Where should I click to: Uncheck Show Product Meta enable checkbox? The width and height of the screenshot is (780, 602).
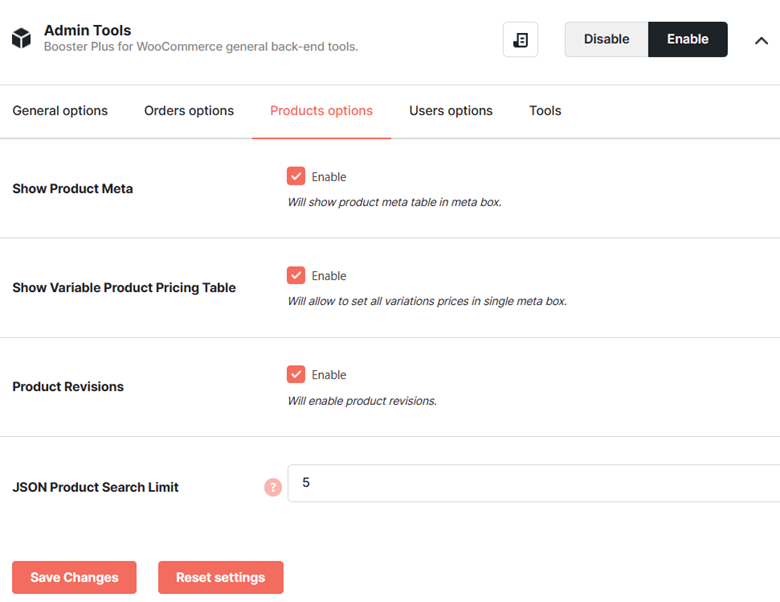click(296, 176)
